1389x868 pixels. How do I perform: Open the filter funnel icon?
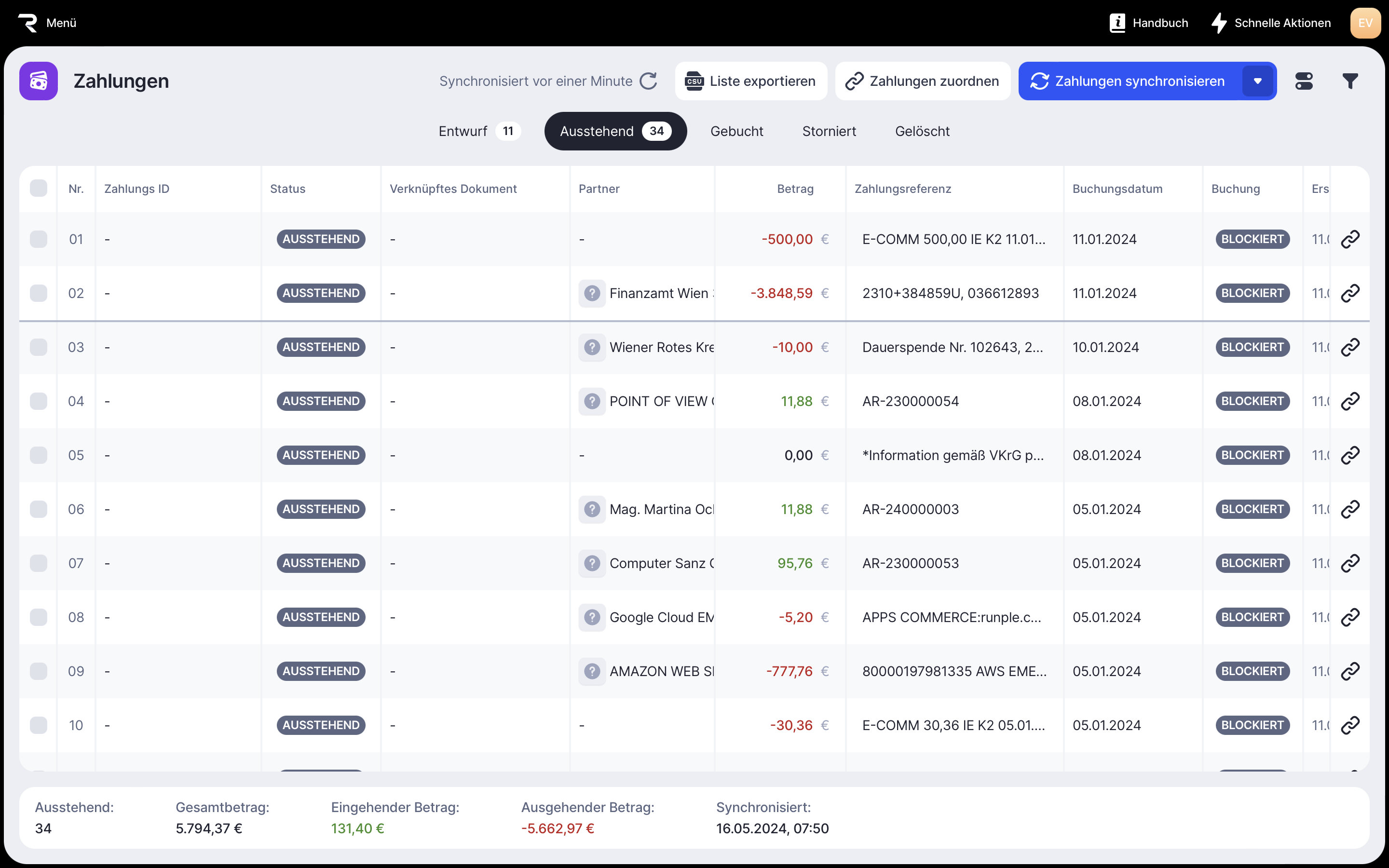pyautogui.click(x=1350, y=81)
